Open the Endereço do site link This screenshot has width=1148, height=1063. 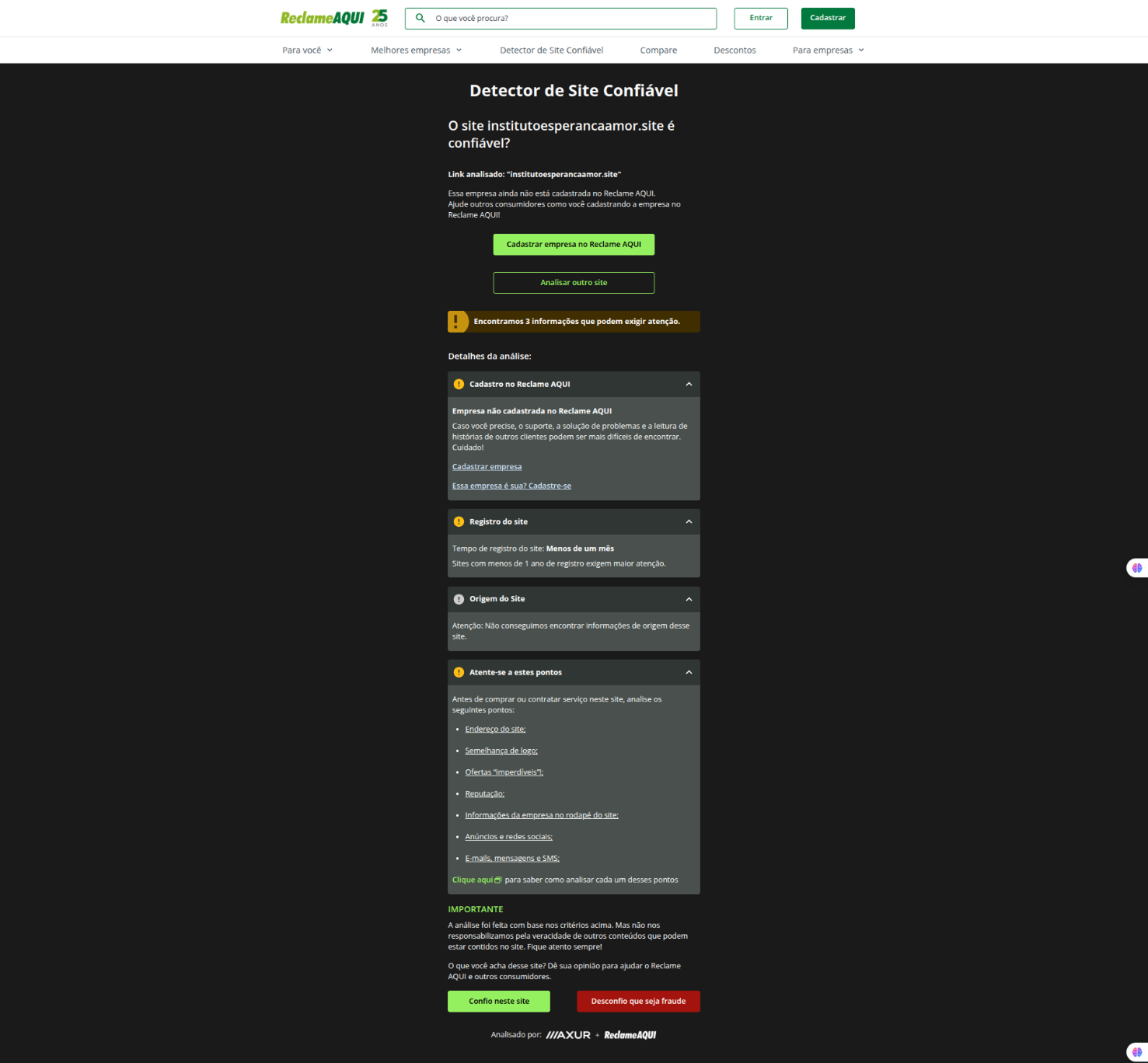tap(495, 729)
